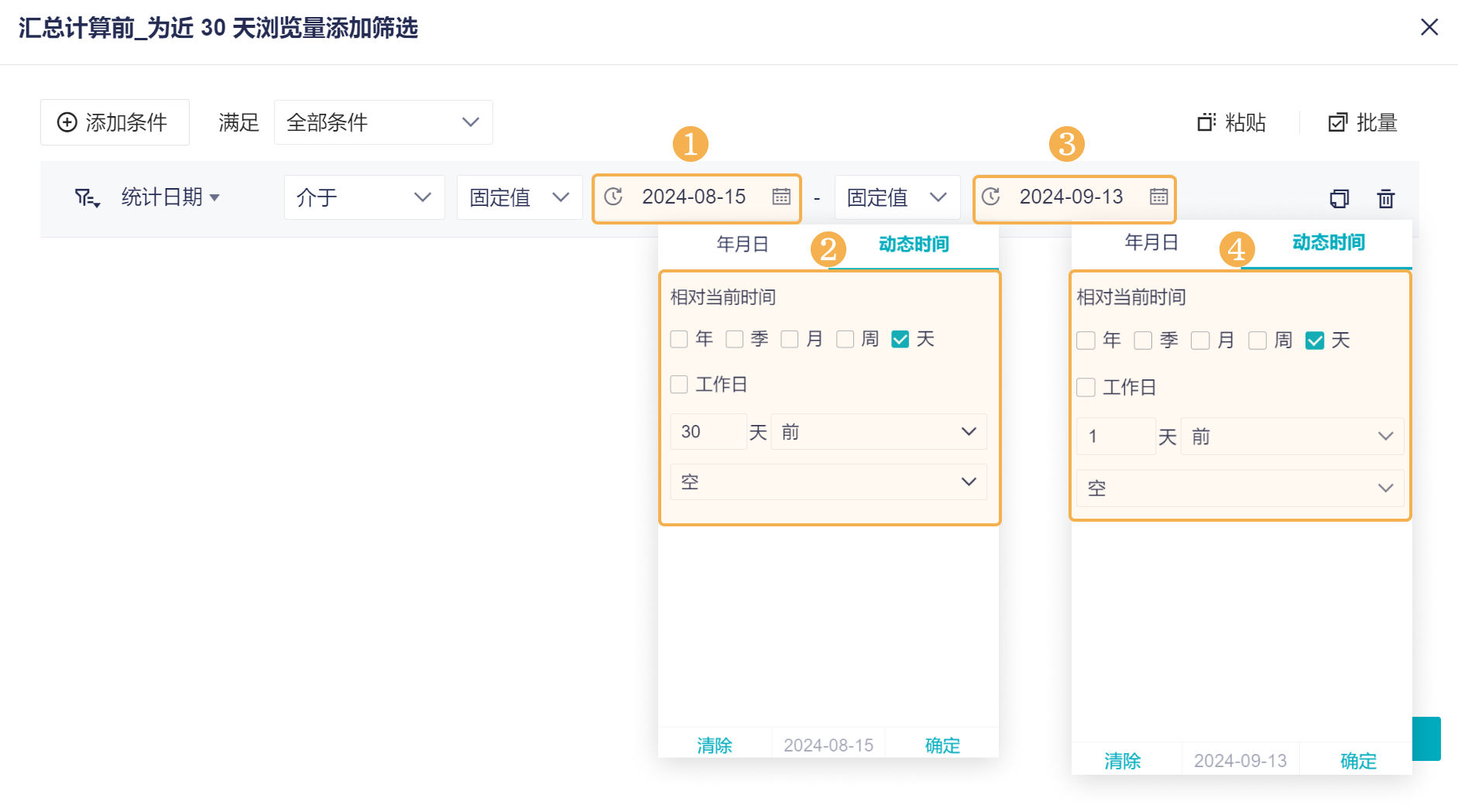
Task: Check 月 checkbox in end date panel
Action: [x=1201, y=341]
